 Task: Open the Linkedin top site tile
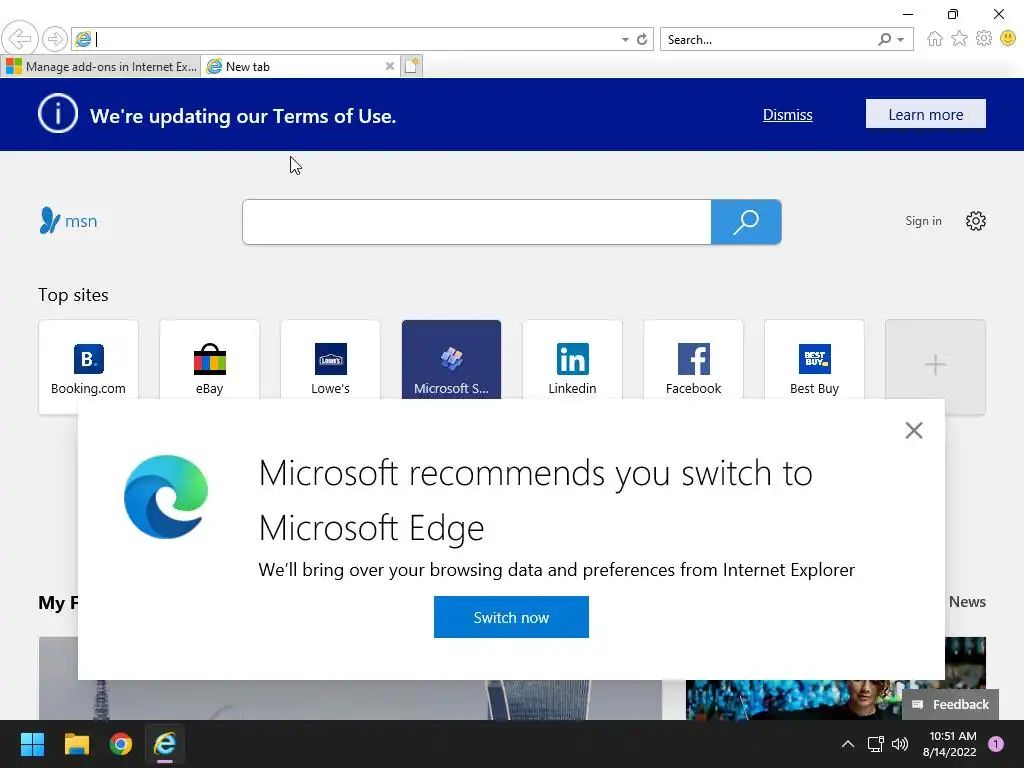(x=573, y=360)
